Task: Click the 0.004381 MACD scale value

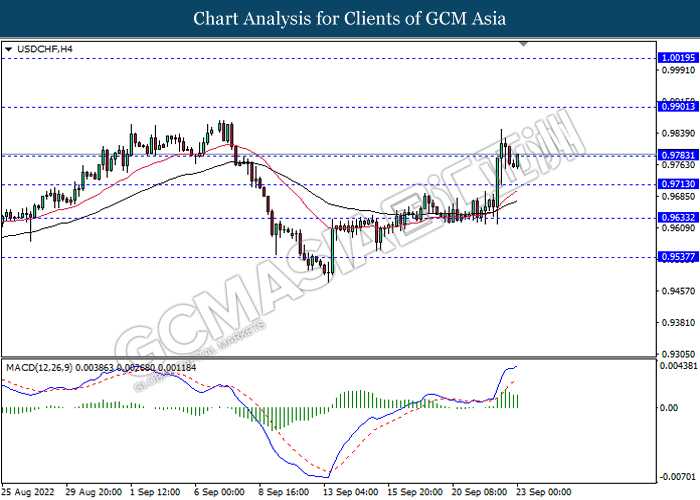Action: click(x=678, y=366)
